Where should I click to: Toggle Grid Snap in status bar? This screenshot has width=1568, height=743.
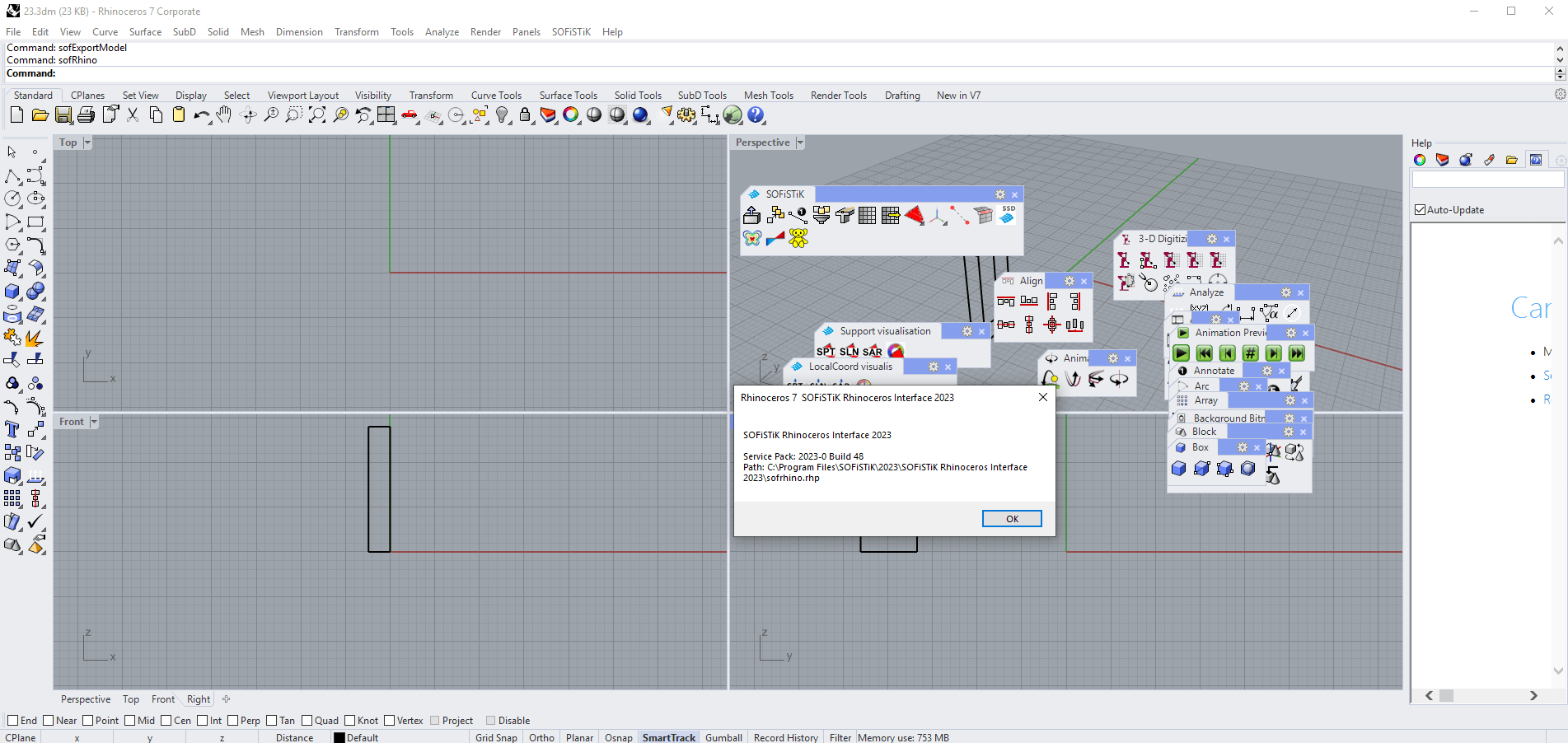click(x=496, y=737)
